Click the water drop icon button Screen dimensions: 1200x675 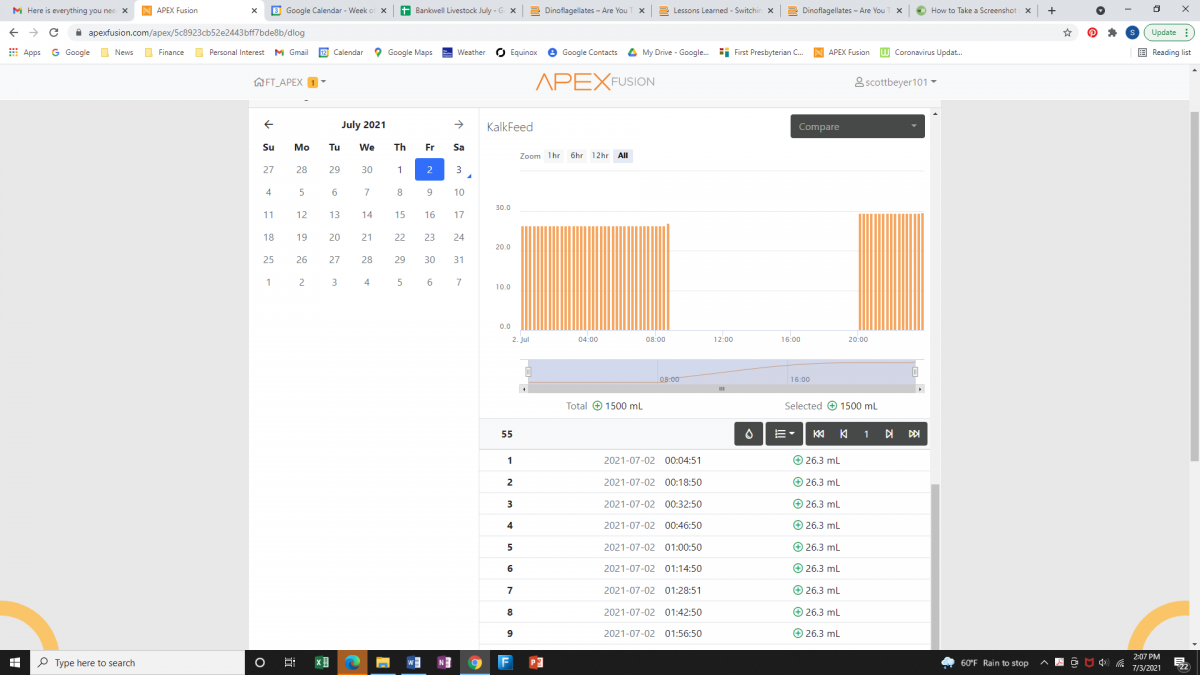749,434
